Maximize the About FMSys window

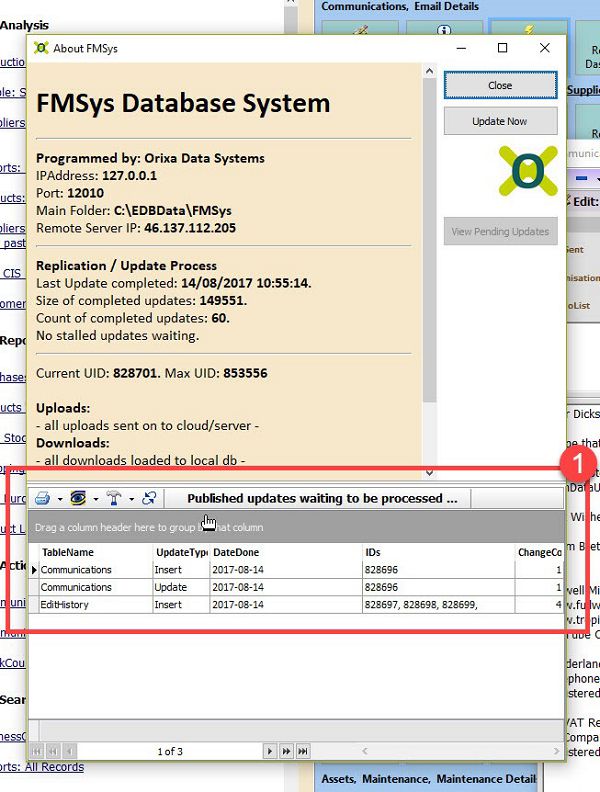click(503, 48)
